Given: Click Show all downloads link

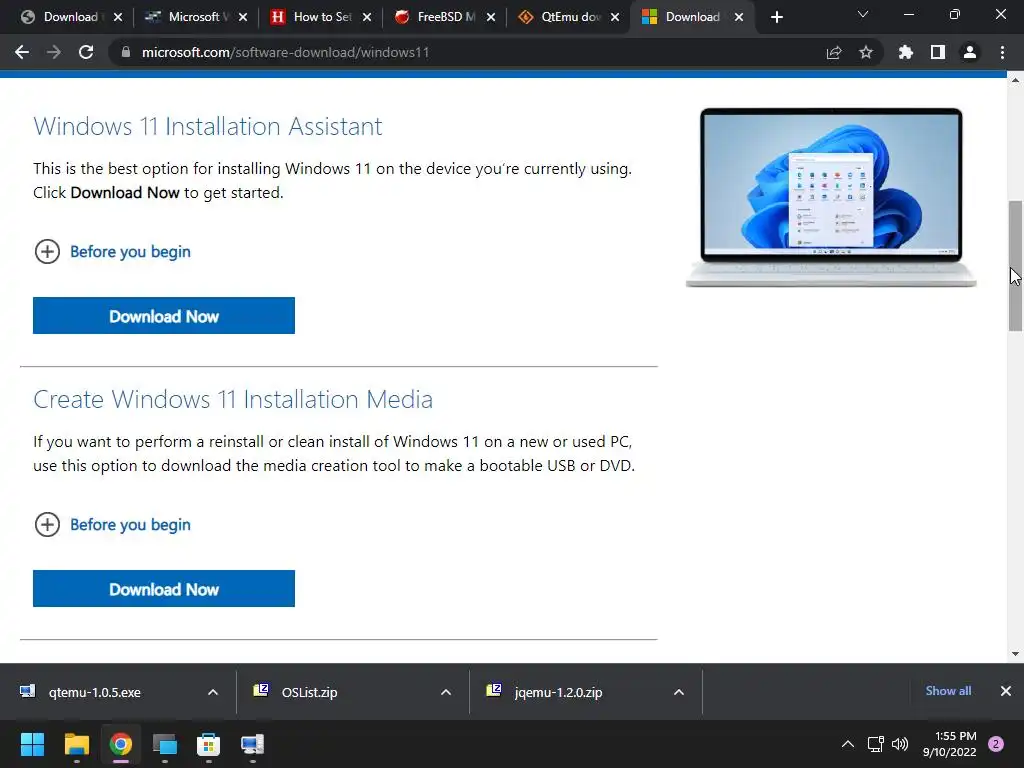Looking at the screenshot, I should pyautogui.click(x=948, y=691).
